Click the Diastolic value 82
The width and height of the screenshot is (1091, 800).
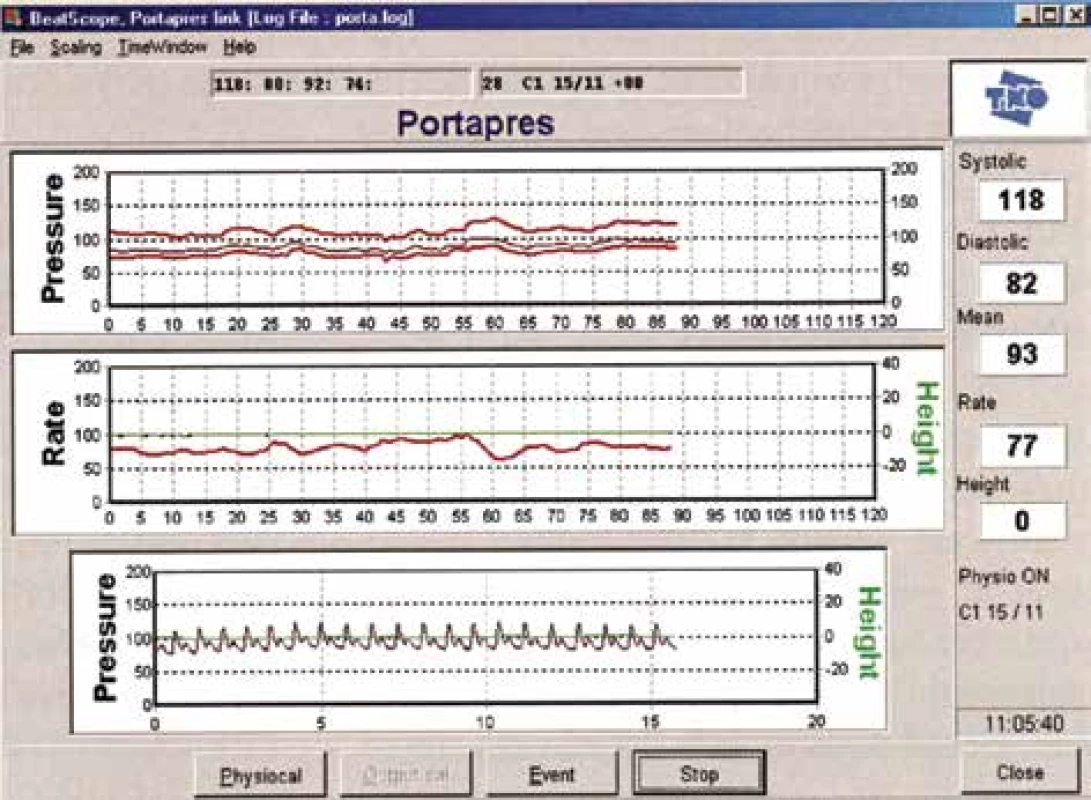click(x=1021, y=283)
